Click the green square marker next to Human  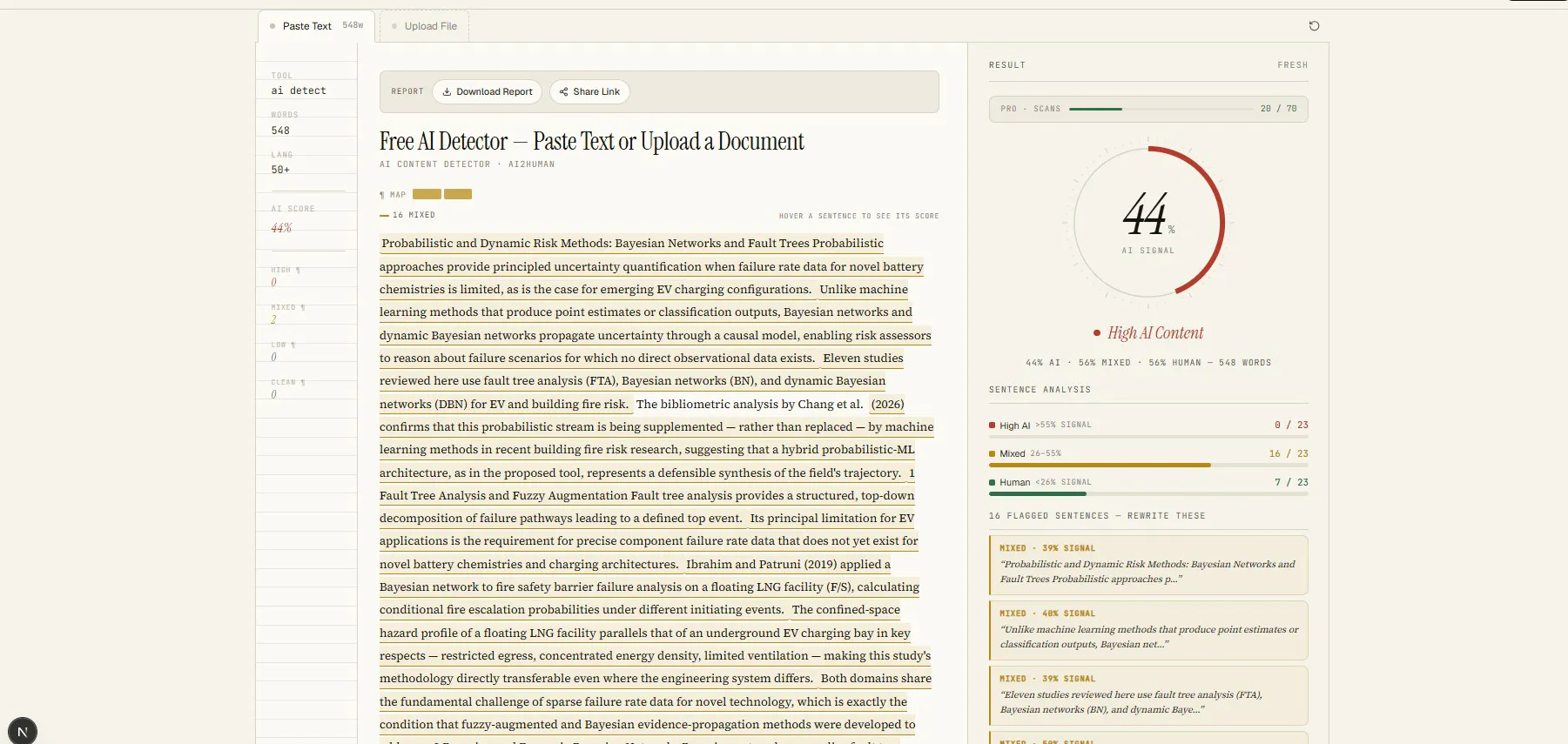point(992,482)
